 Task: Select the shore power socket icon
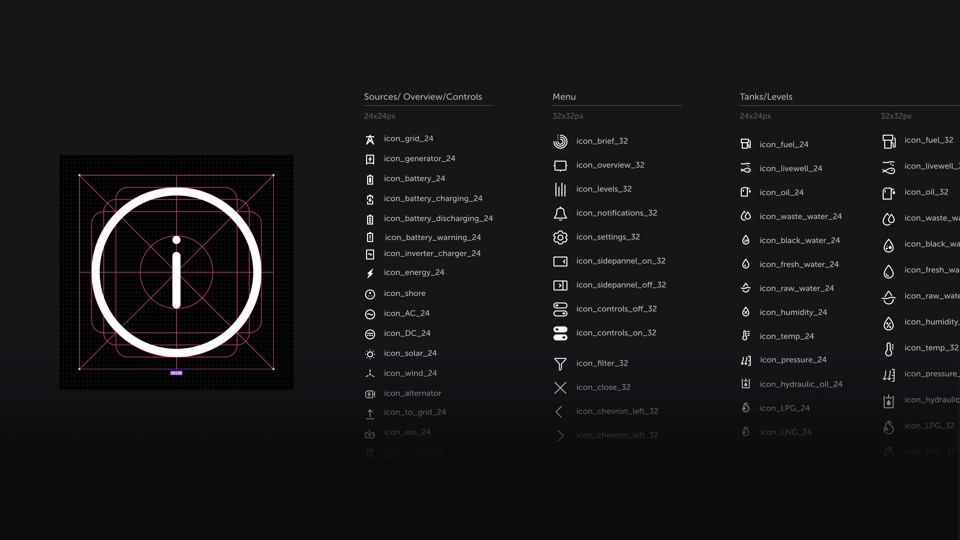point(370,294)
